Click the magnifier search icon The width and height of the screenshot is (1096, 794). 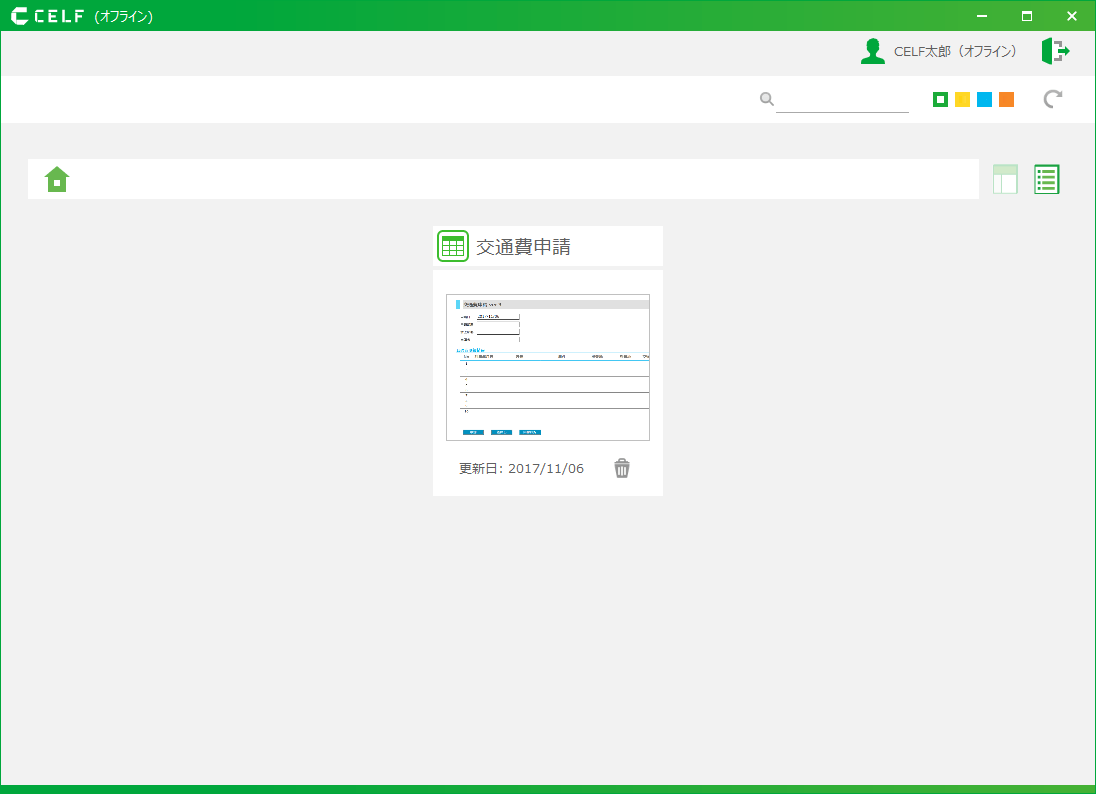click(x=767, y=99)
